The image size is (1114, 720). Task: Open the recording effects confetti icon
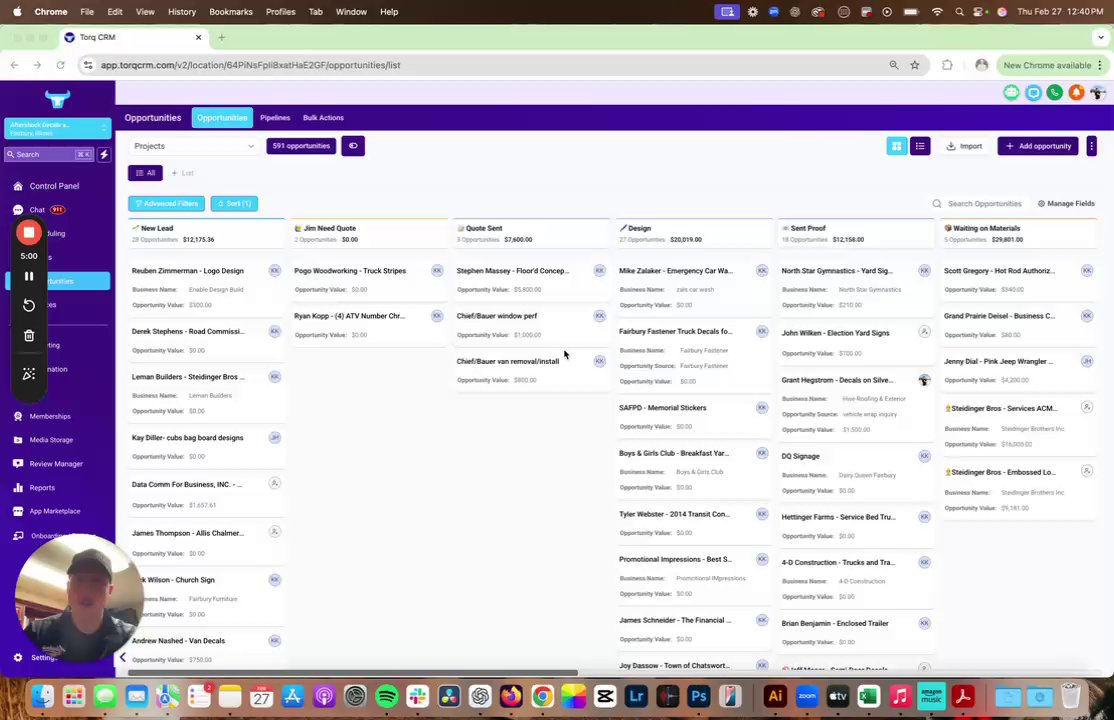[29, 373]
